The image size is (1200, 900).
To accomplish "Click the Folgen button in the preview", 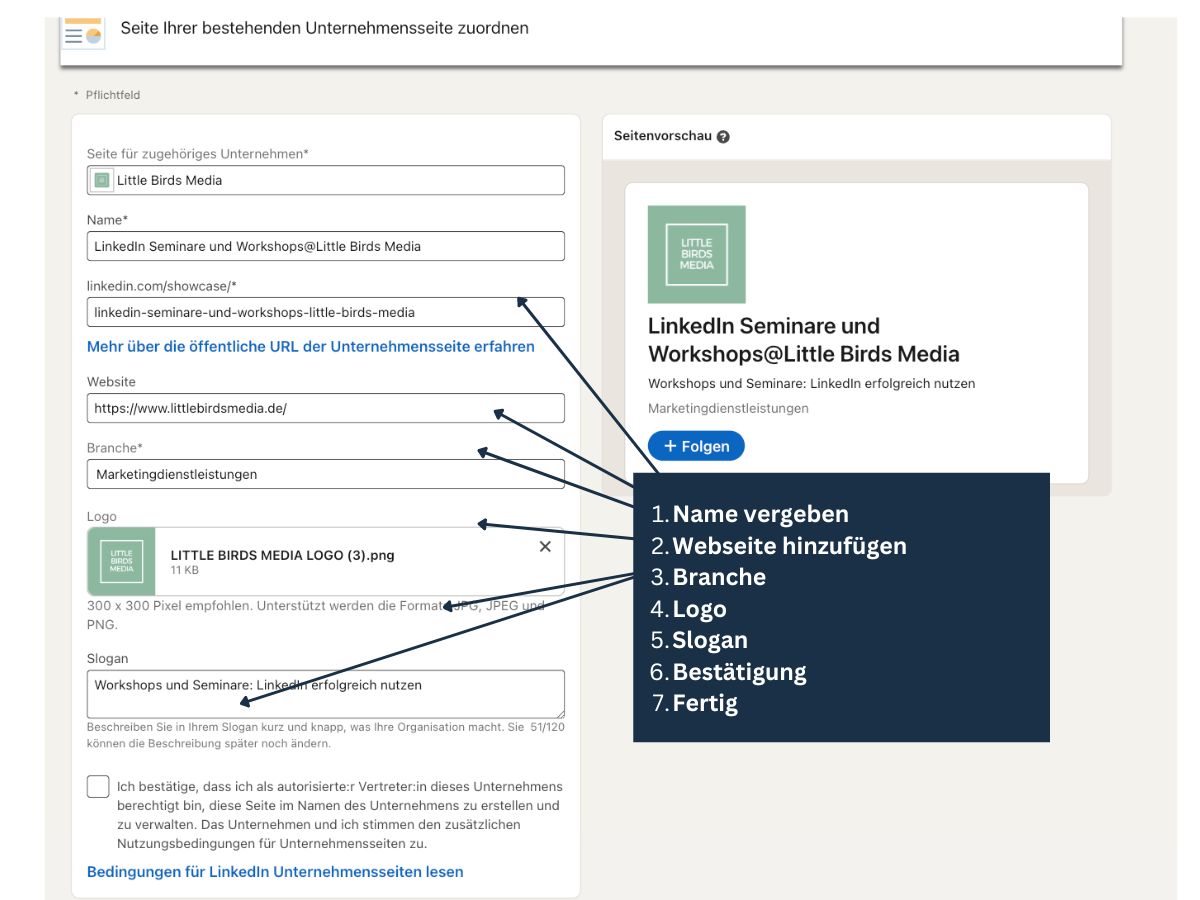I will (x=696, y=446).
